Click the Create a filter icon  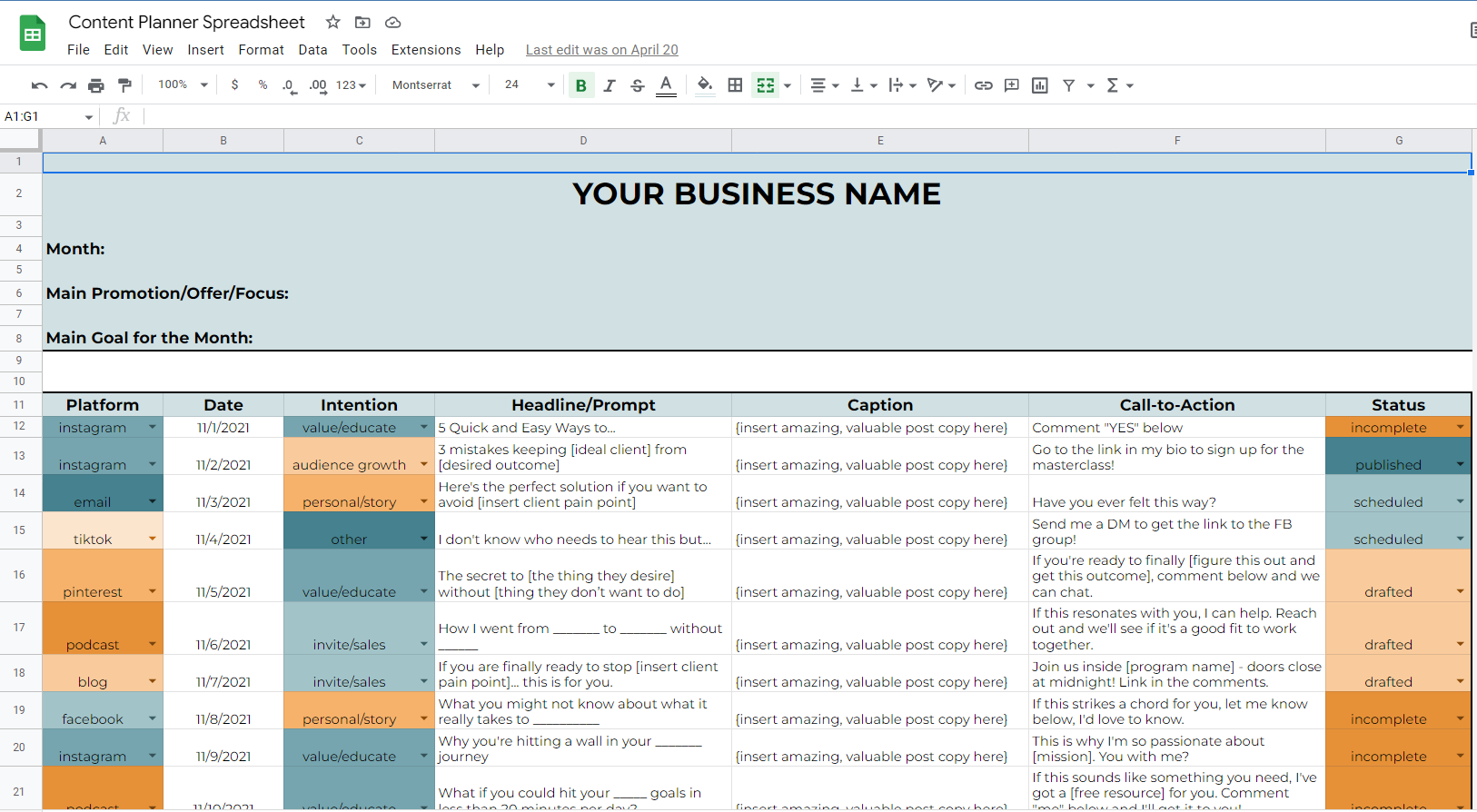1069,85
